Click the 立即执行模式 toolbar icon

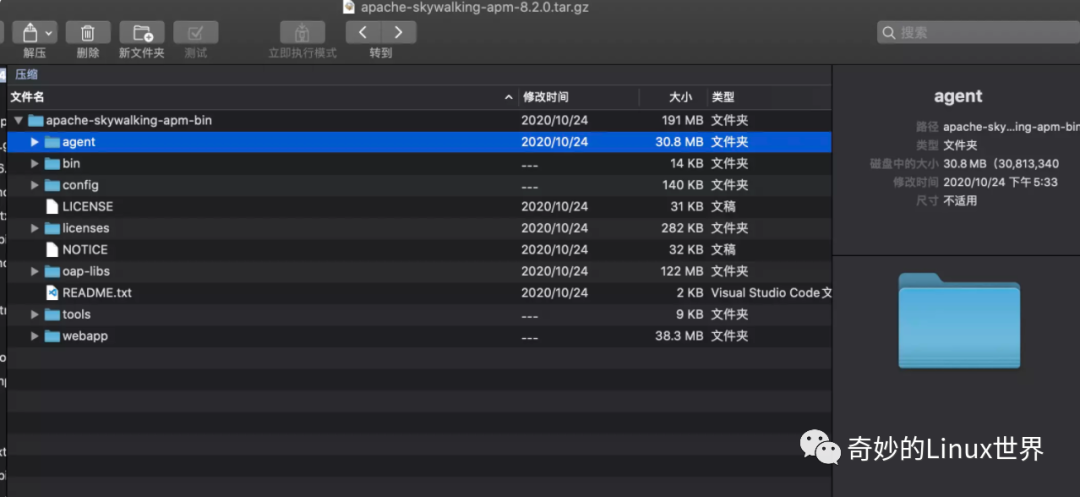(302, 32)
